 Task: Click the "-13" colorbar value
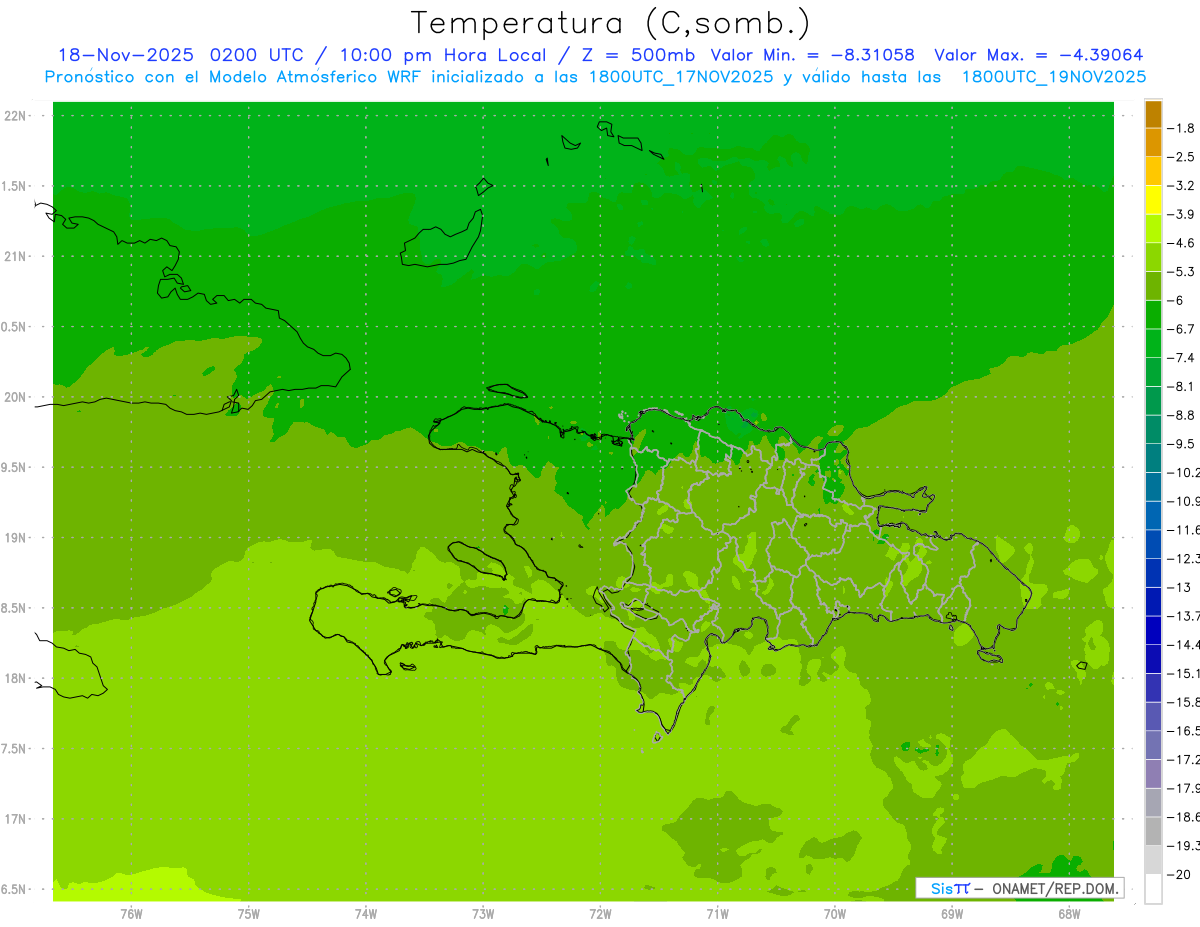[1179, 587]
